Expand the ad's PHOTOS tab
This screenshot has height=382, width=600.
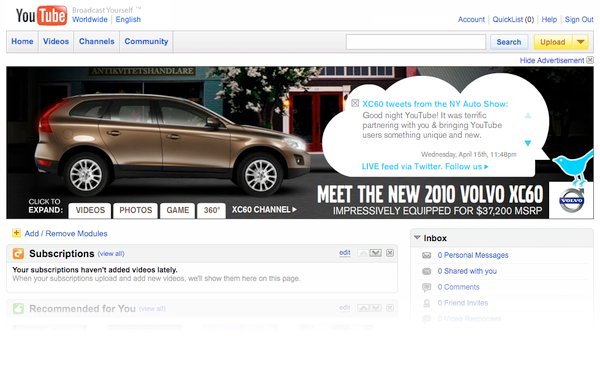click(x=135, y=211)
